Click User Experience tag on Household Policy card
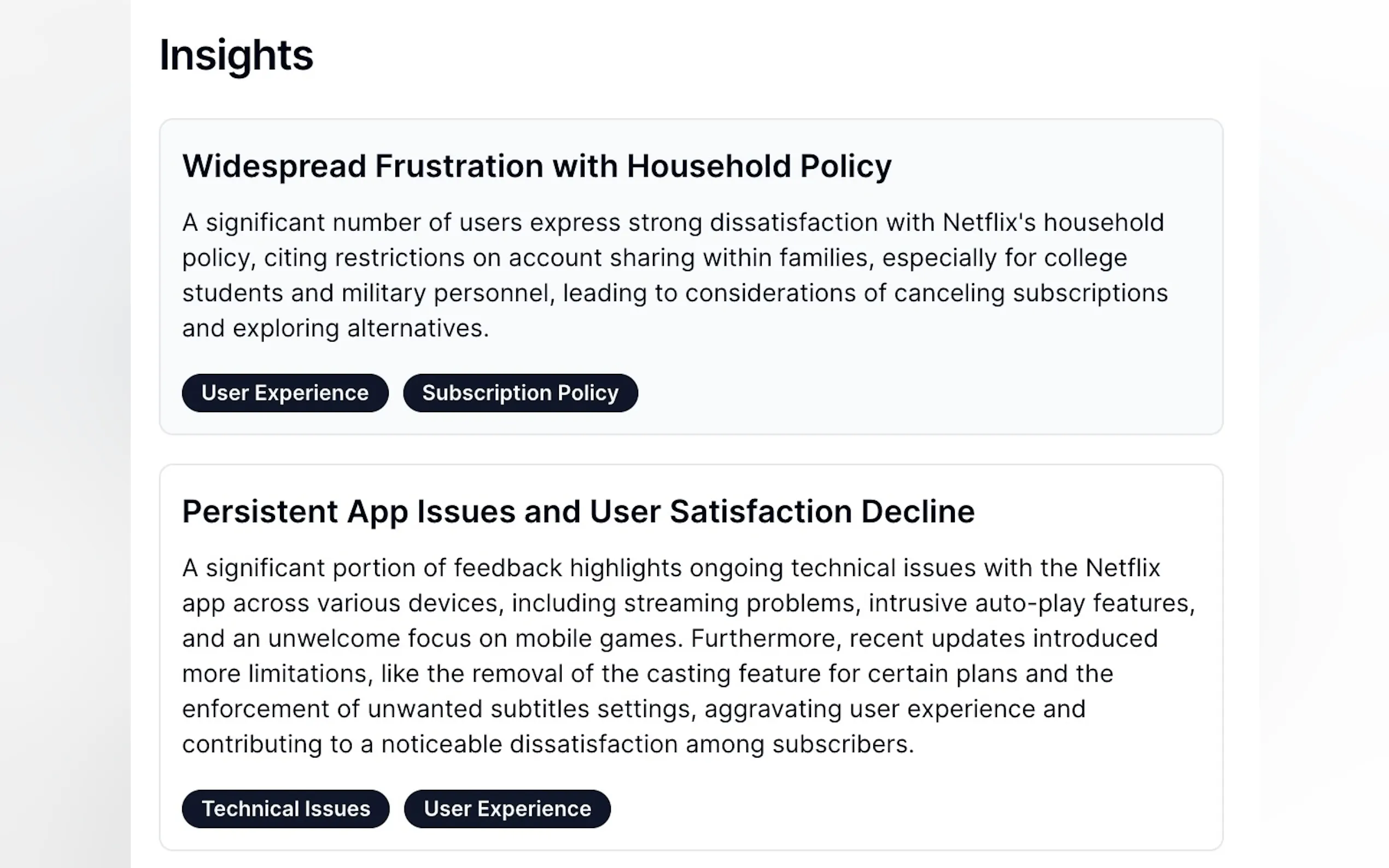 tap(285, 393)
